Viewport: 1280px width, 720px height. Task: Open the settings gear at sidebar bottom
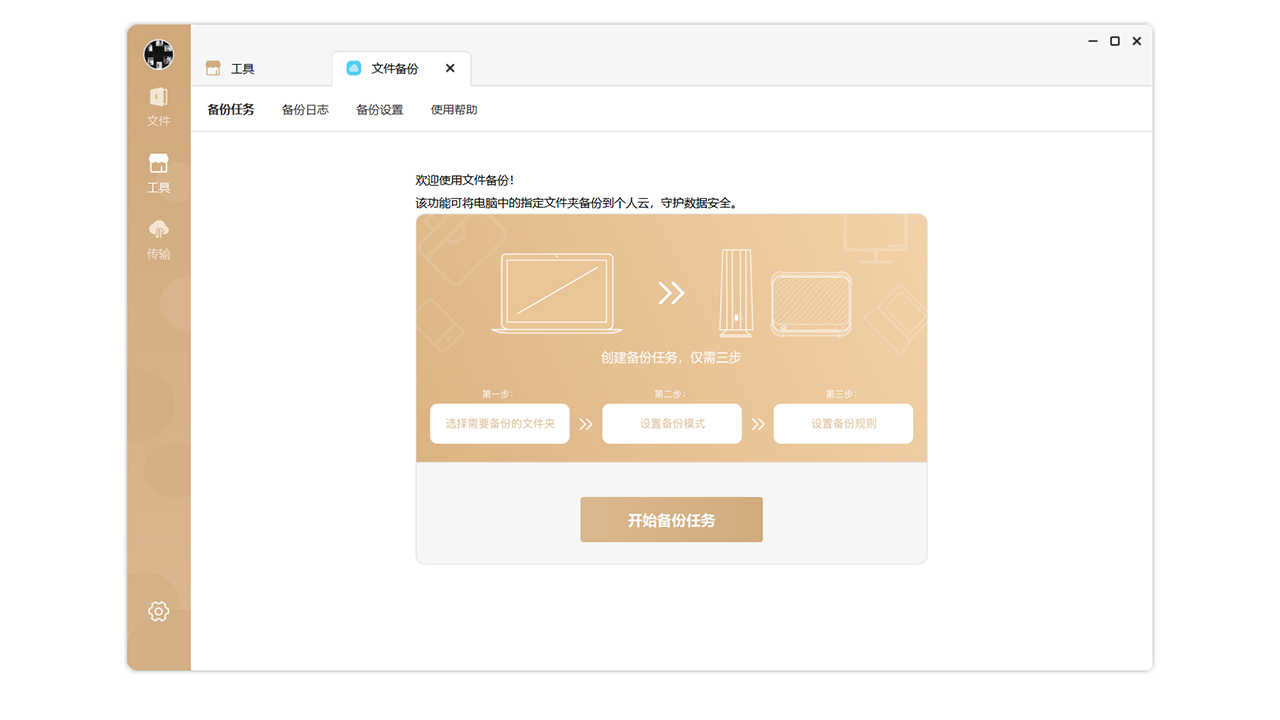coord(158,610)
